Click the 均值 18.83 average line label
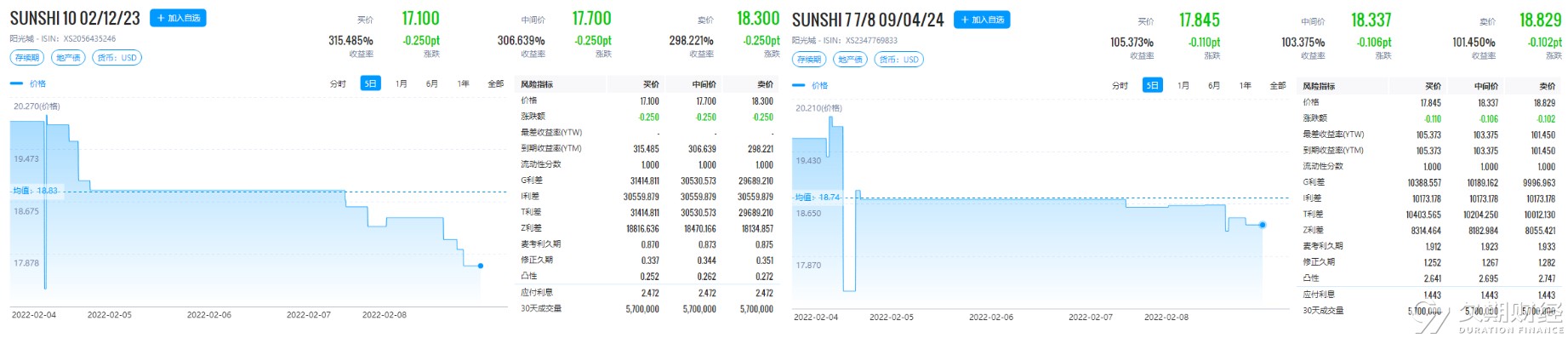Image resolution: width=1568 pixels, height=338 pixels. (35, 191)
